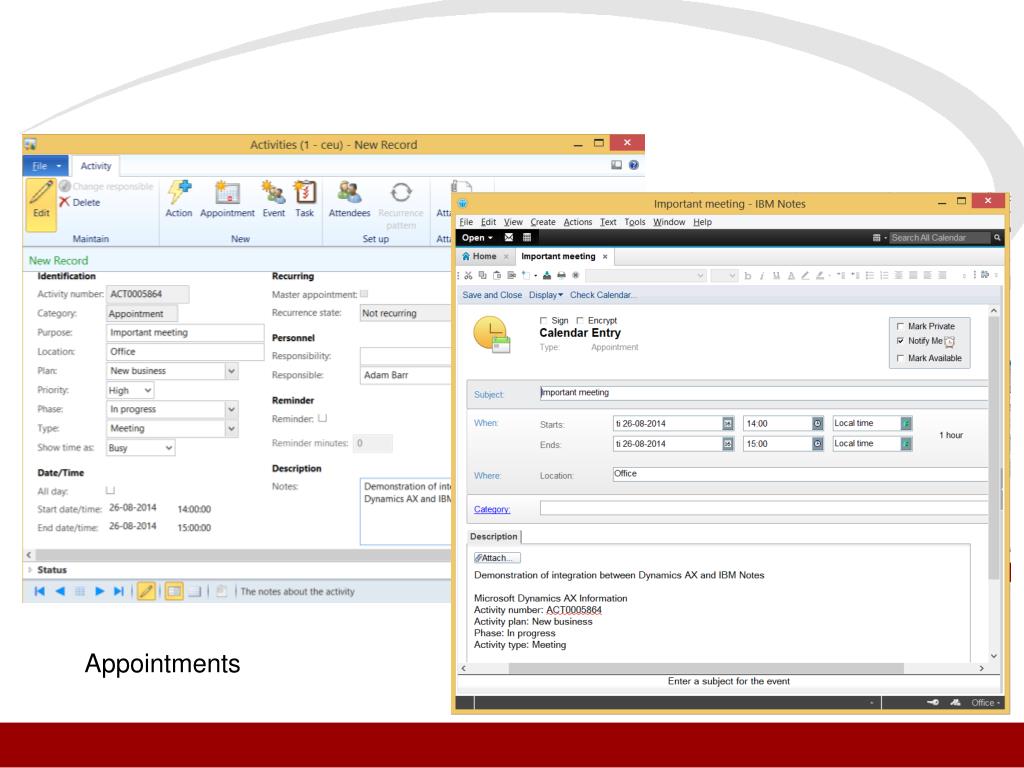Check the Encrypt checkbox

pos(580,321)
